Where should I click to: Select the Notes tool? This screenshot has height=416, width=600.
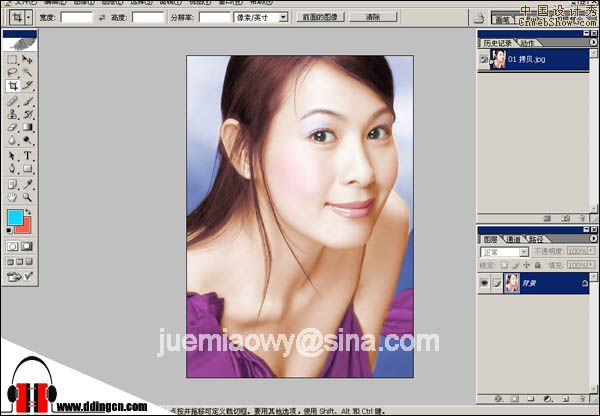click(x=12, y=184)
